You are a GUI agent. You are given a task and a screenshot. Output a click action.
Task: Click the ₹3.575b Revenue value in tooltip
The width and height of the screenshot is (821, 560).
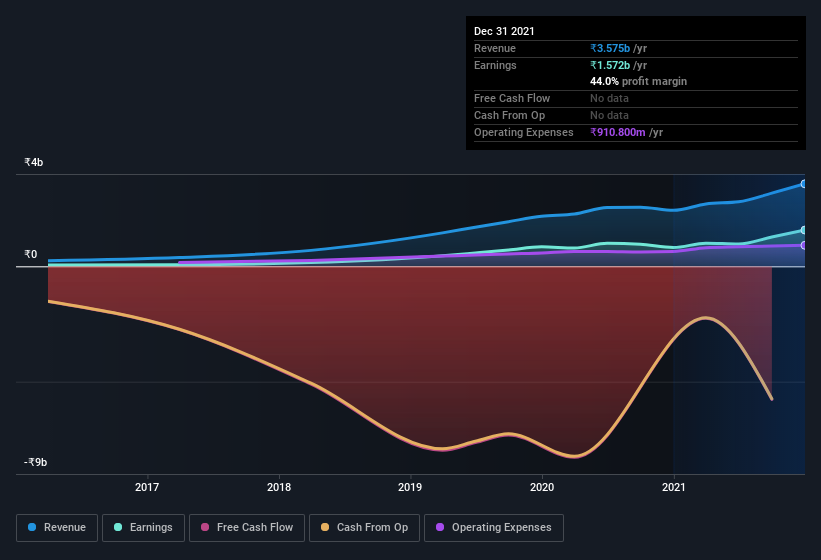[x=610, y=48]
